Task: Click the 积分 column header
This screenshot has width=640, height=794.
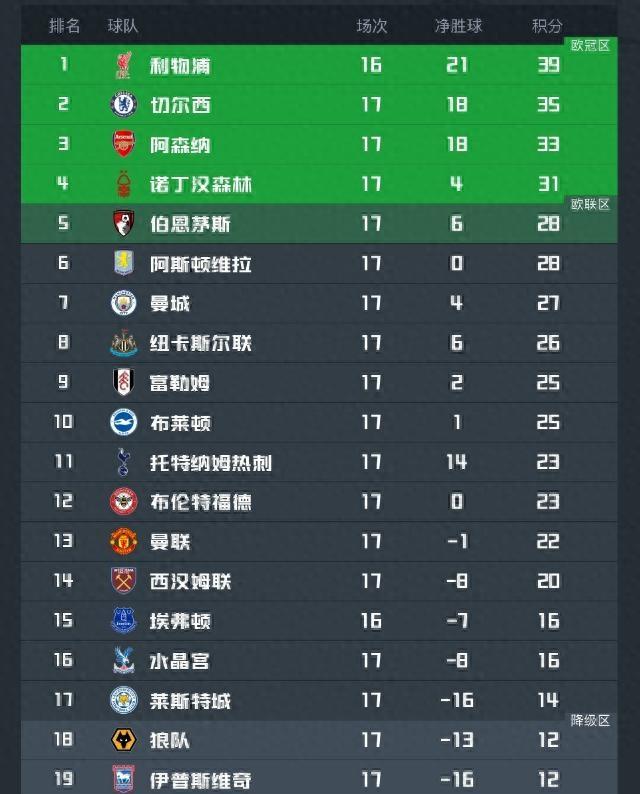Action: coord(547,26)
